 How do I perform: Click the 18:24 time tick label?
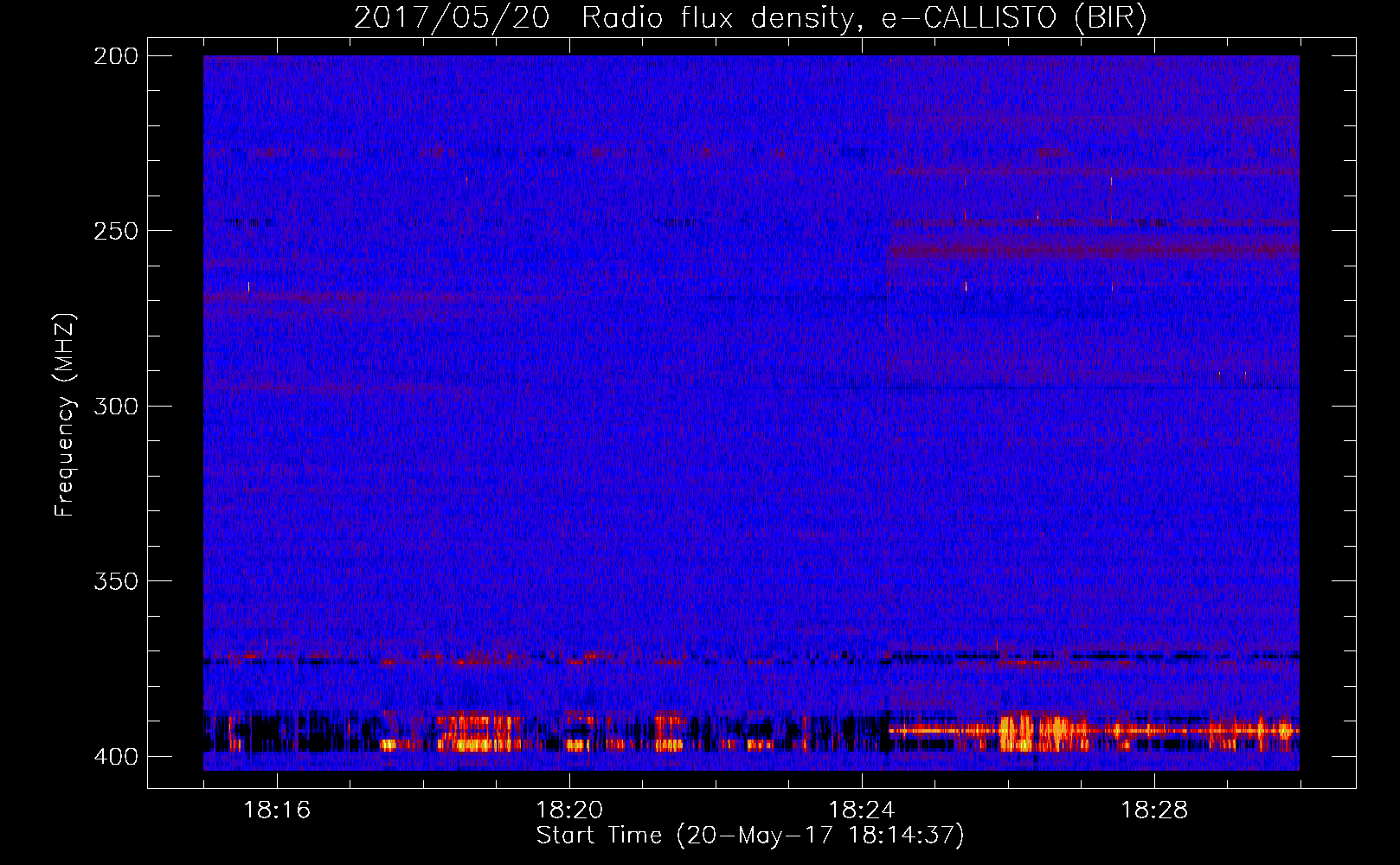click(862, 810)
